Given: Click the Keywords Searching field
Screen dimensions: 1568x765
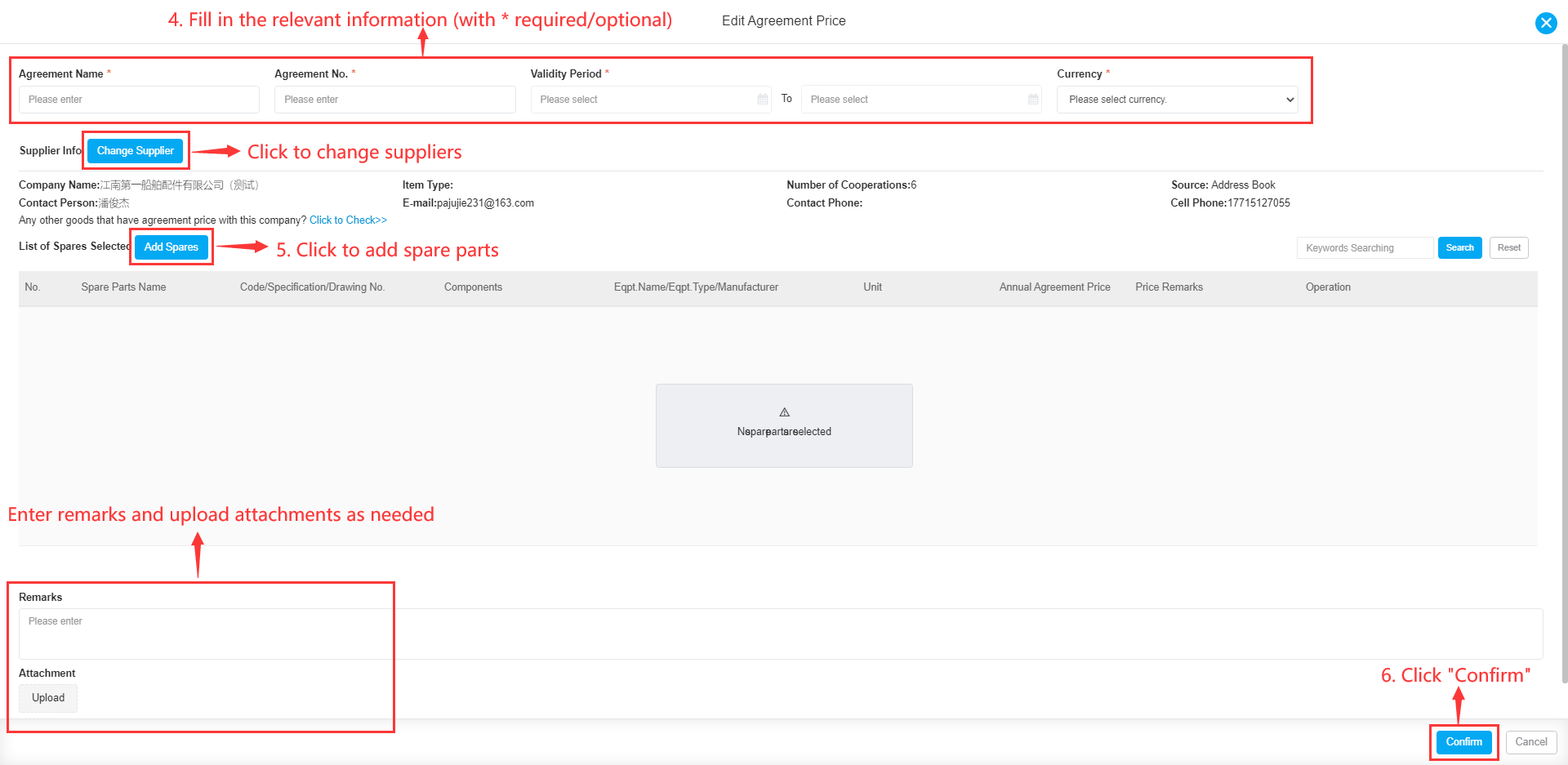Looking at the screenshot, I should [x=1365, y=248].
